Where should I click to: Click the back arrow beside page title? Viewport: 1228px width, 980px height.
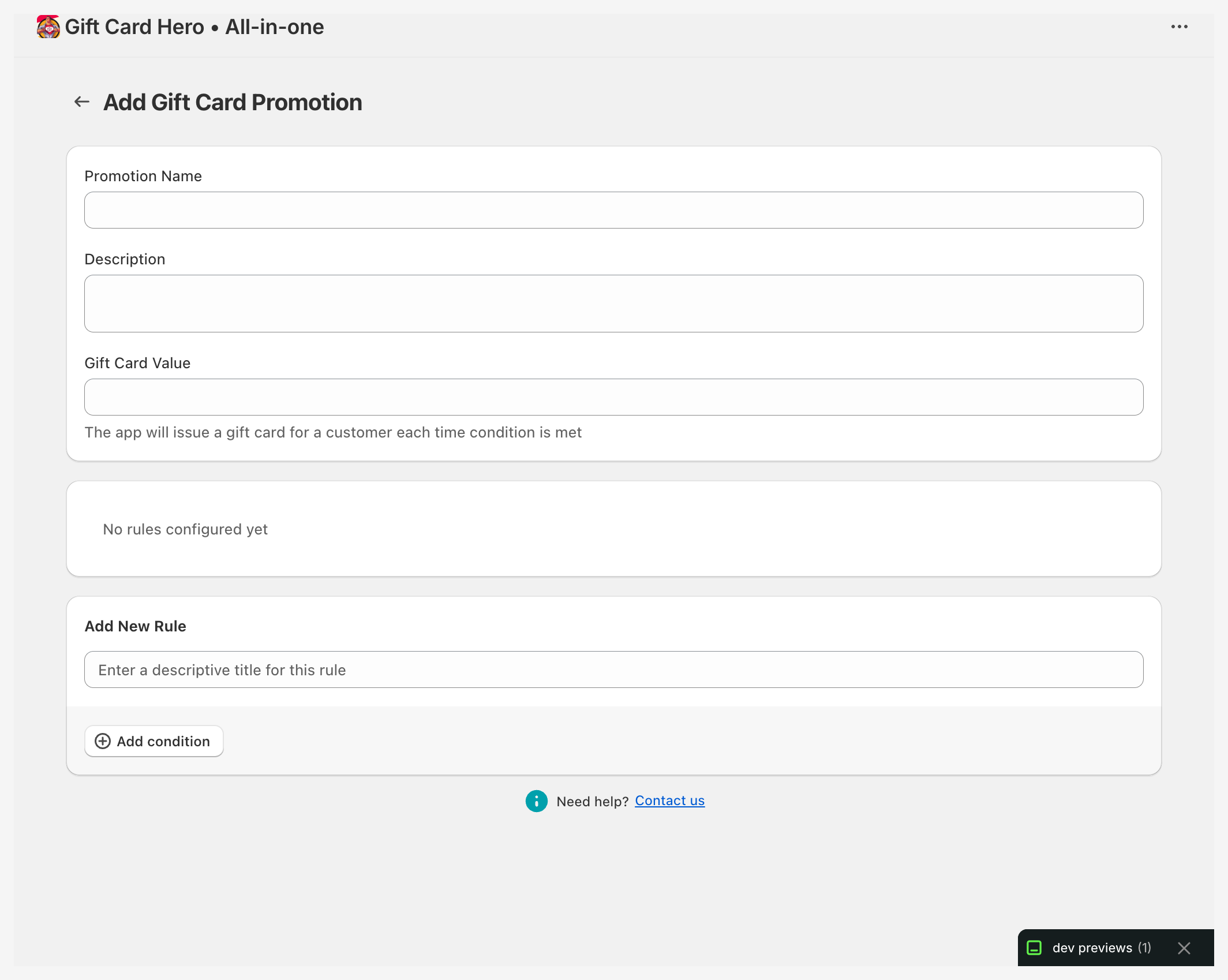tap(82, 102)
